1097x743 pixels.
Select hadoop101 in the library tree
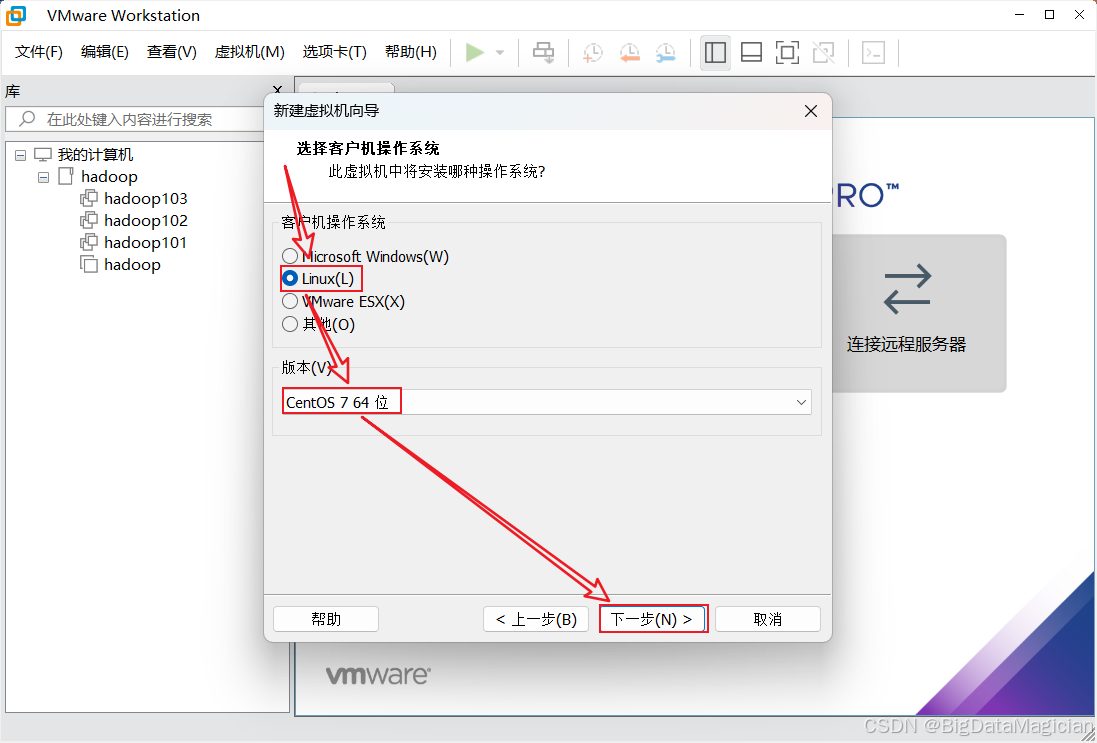tap(146, 243)
